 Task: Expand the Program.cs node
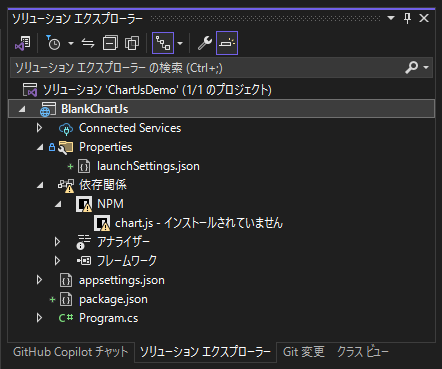tap(39, 318)
